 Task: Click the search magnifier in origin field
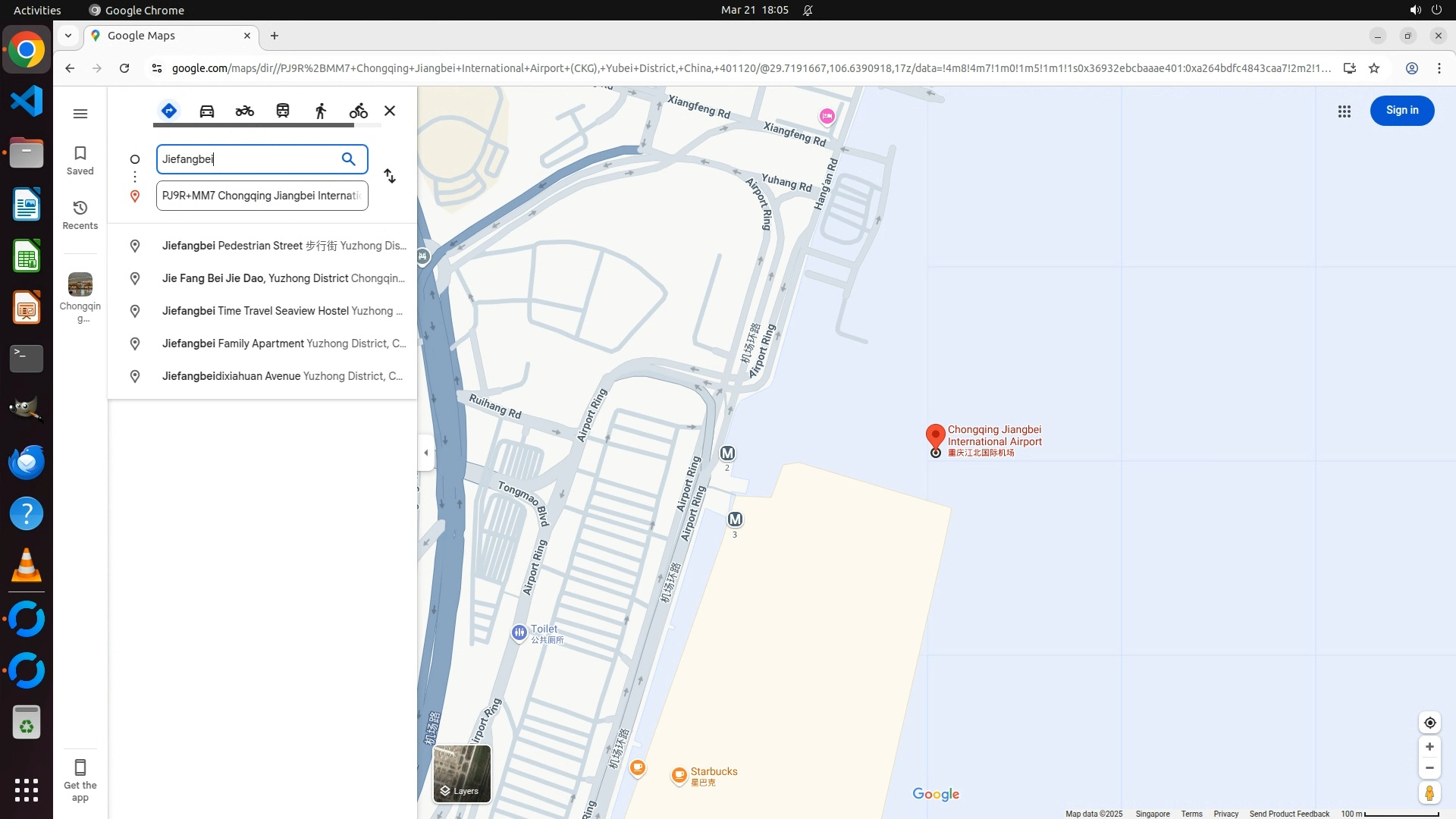pos(348,159)
